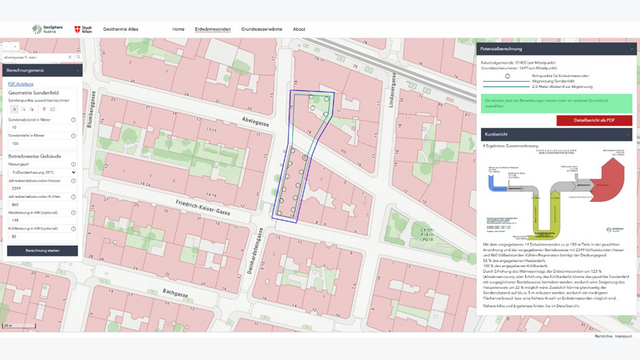Click the search magnifier icon
The width and height of the screenshot is (640, 360).
[x=78, y=57]
